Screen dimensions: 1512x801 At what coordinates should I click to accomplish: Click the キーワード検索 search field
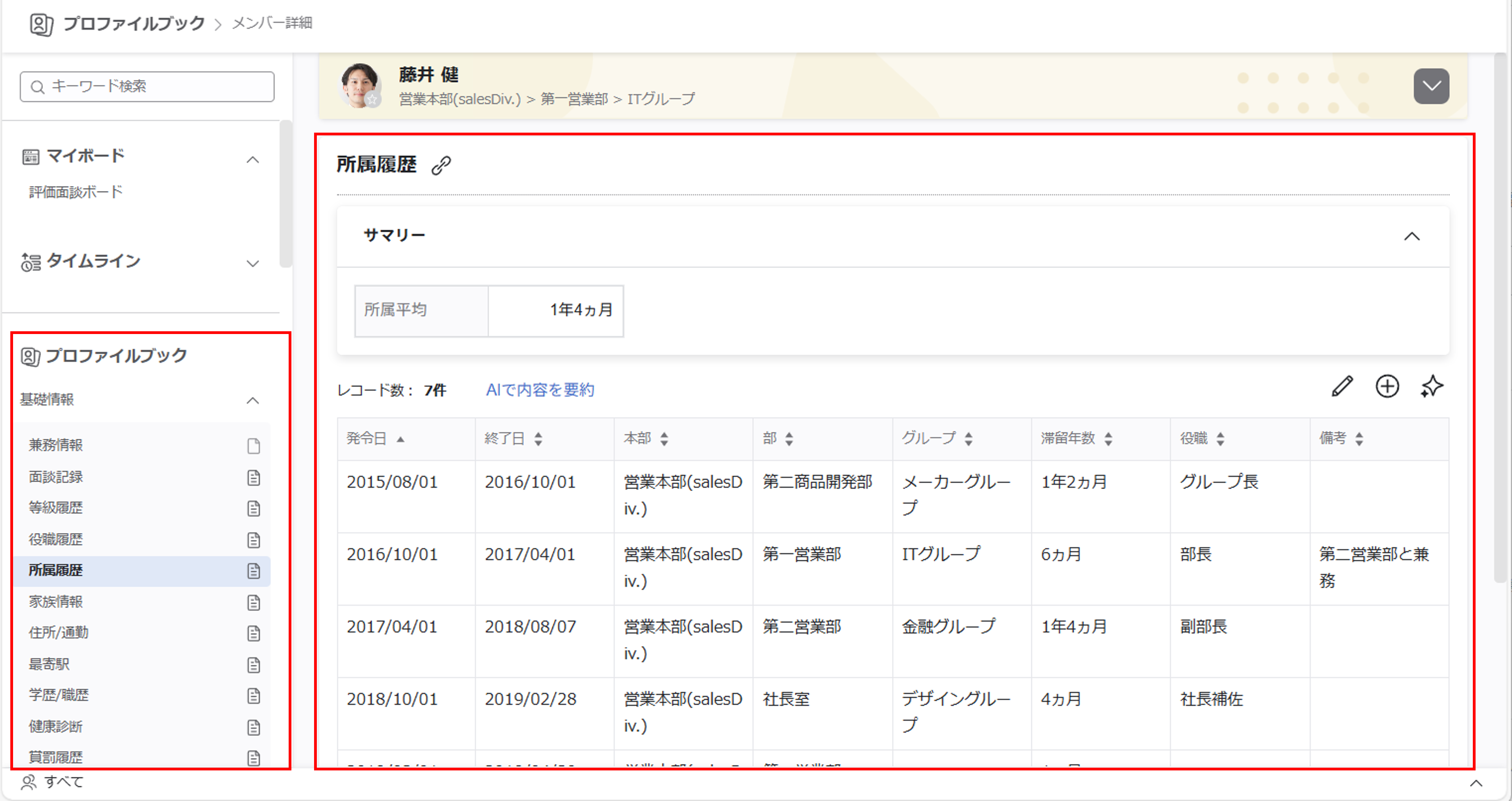click(147, 87)
